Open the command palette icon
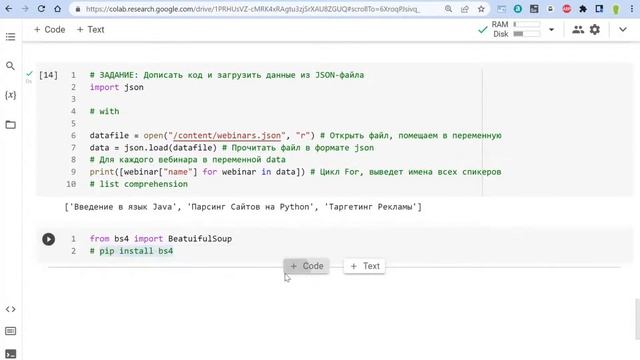This screenshot has height=360, width=640. (x=11, y=331)
